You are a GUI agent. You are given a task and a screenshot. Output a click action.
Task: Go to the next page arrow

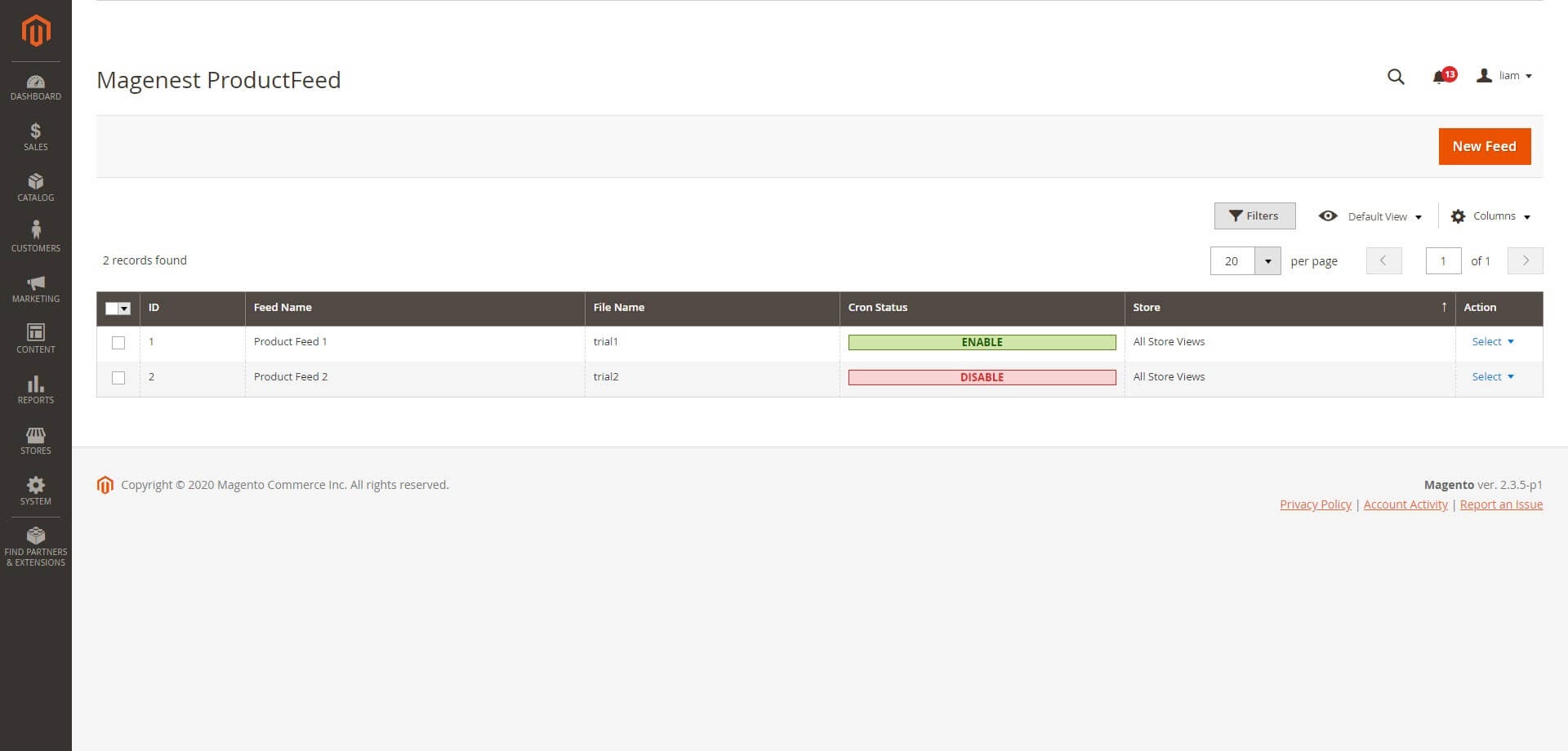click(1525, 260)
